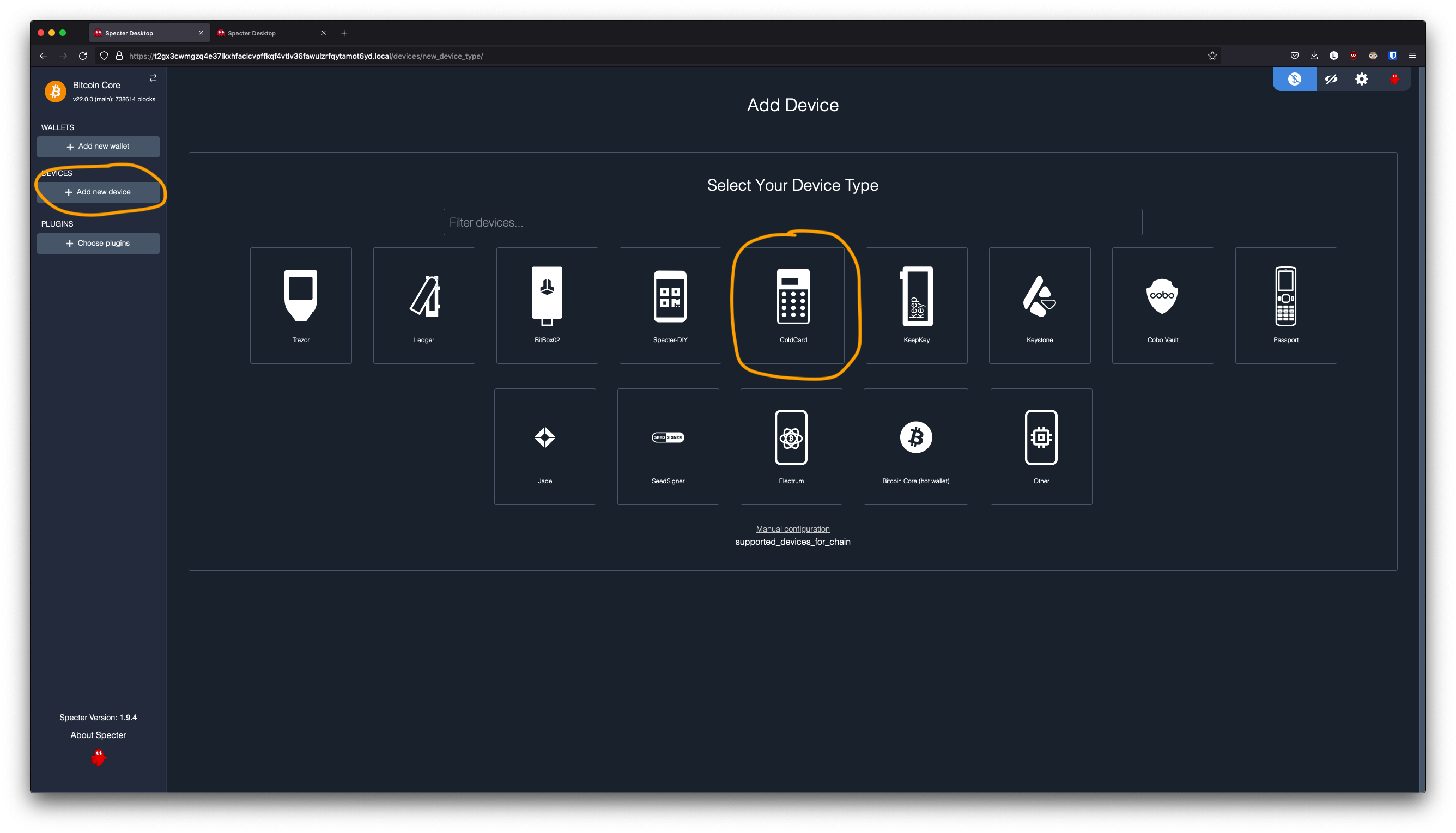Choose the Jade device tile
The width and height of the screenshot is (1456, 833).
point(545,446)
